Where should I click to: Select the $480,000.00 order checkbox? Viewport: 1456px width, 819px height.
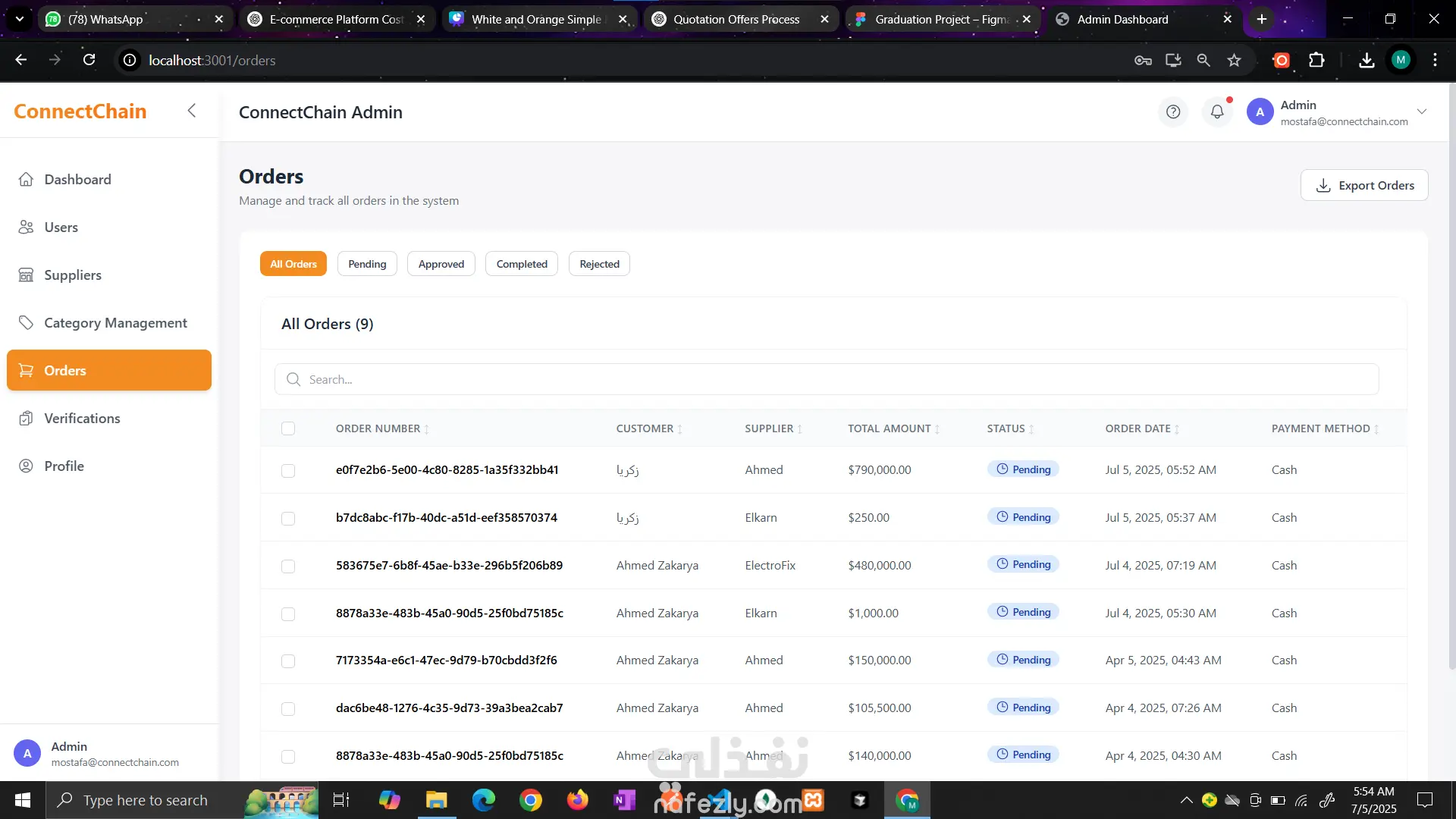coord(288,566)
